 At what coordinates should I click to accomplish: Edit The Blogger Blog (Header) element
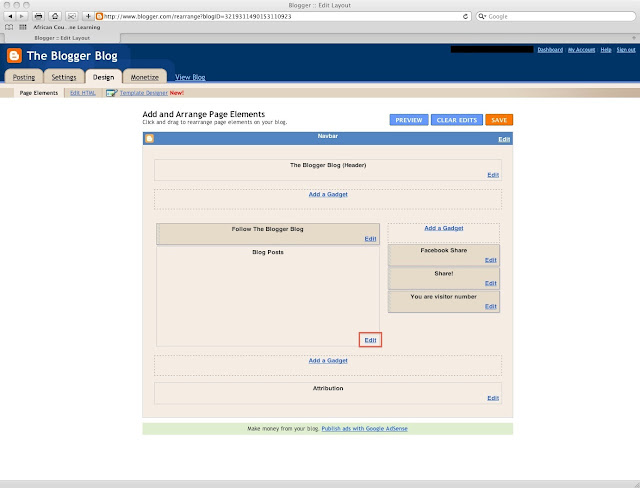[493, 175]
